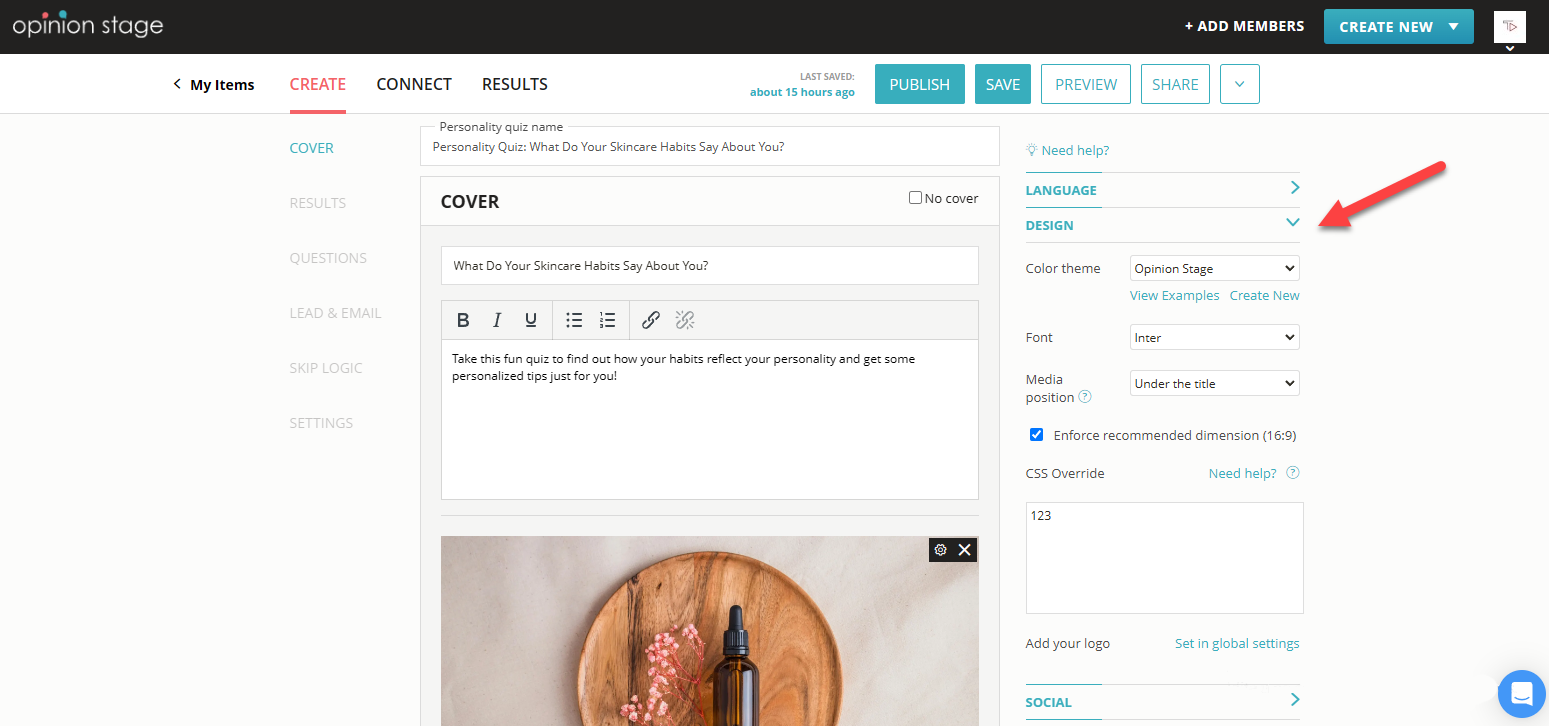This screenshot has width=1549, height=726.
Task: Check the No cover checkbox
Action: point(914,197)
